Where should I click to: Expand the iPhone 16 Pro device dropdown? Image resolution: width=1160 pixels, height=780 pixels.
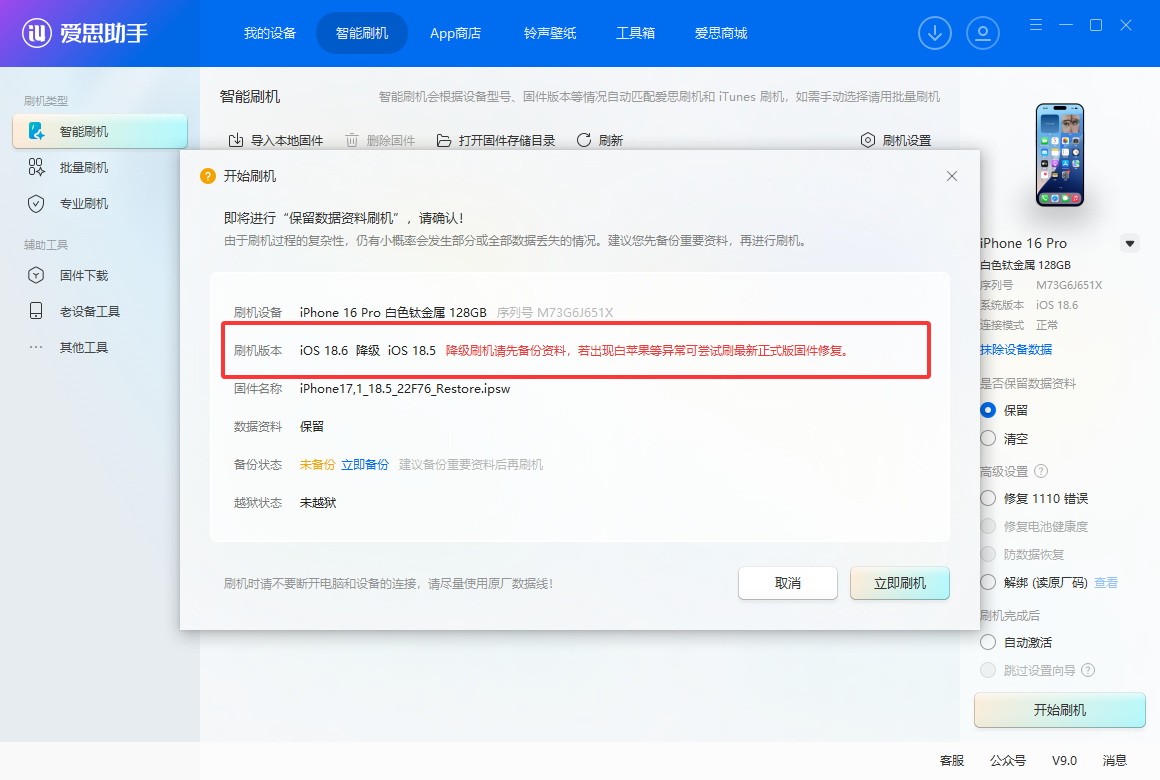point(1130,243)
